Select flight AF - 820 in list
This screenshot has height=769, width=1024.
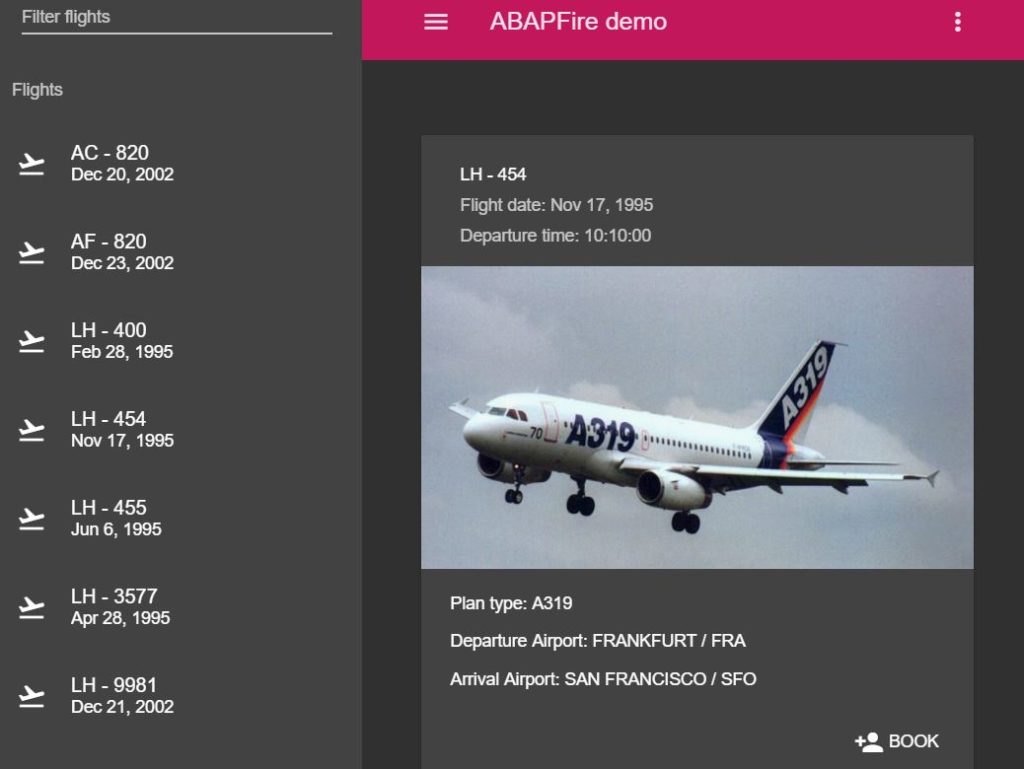(181, 252)
